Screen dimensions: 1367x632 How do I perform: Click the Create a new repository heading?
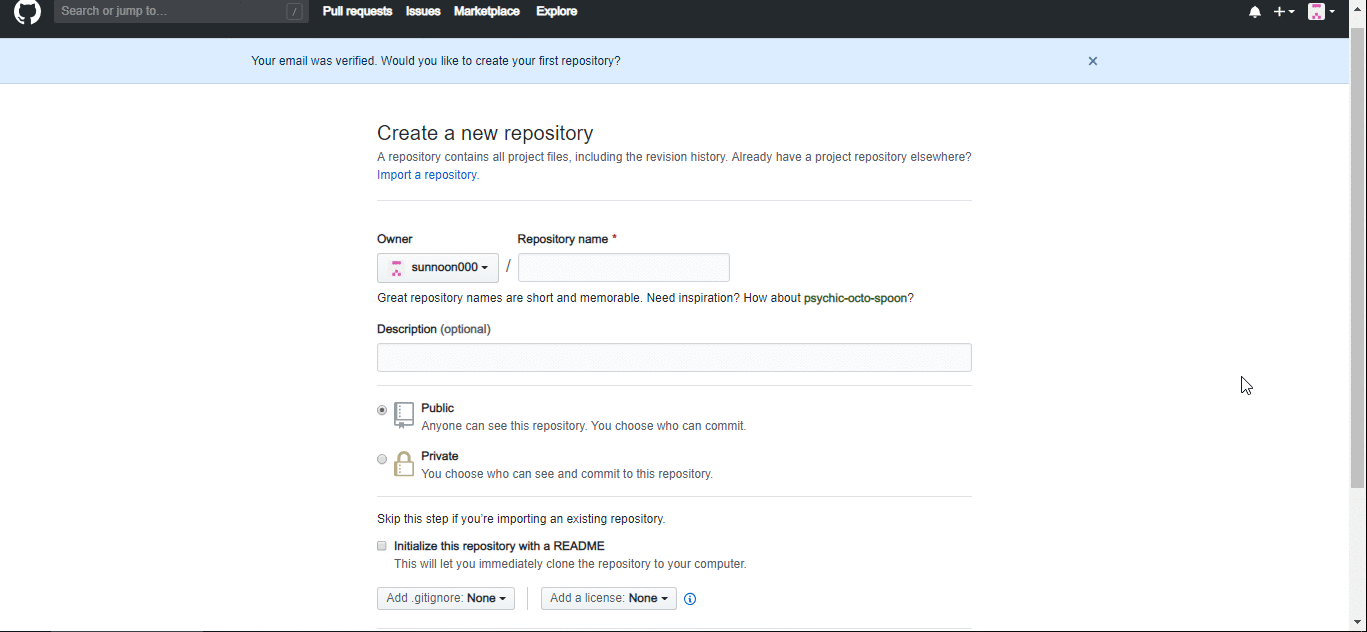click(485, 133)
